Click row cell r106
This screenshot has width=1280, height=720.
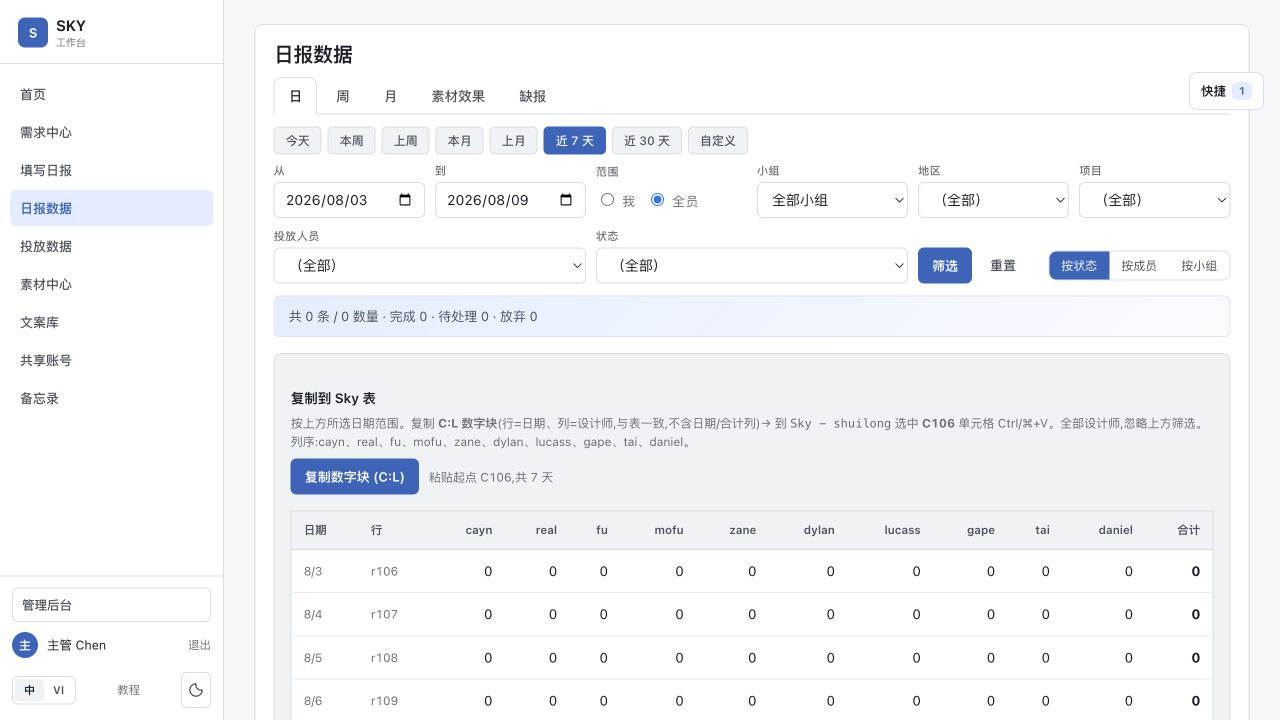pos(384,572)
